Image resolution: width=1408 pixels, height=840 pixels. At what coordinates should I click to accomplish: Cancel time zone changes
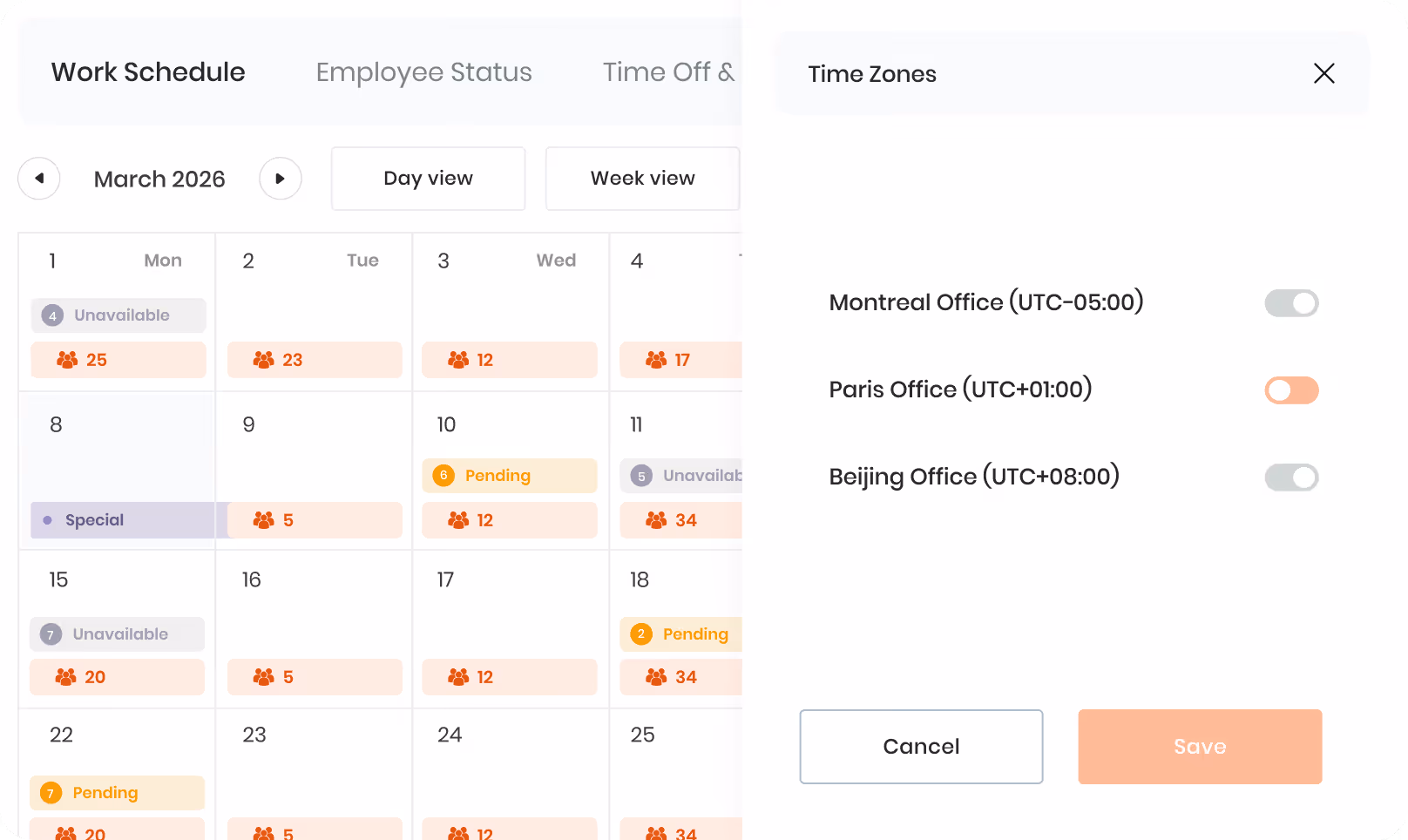921,747
